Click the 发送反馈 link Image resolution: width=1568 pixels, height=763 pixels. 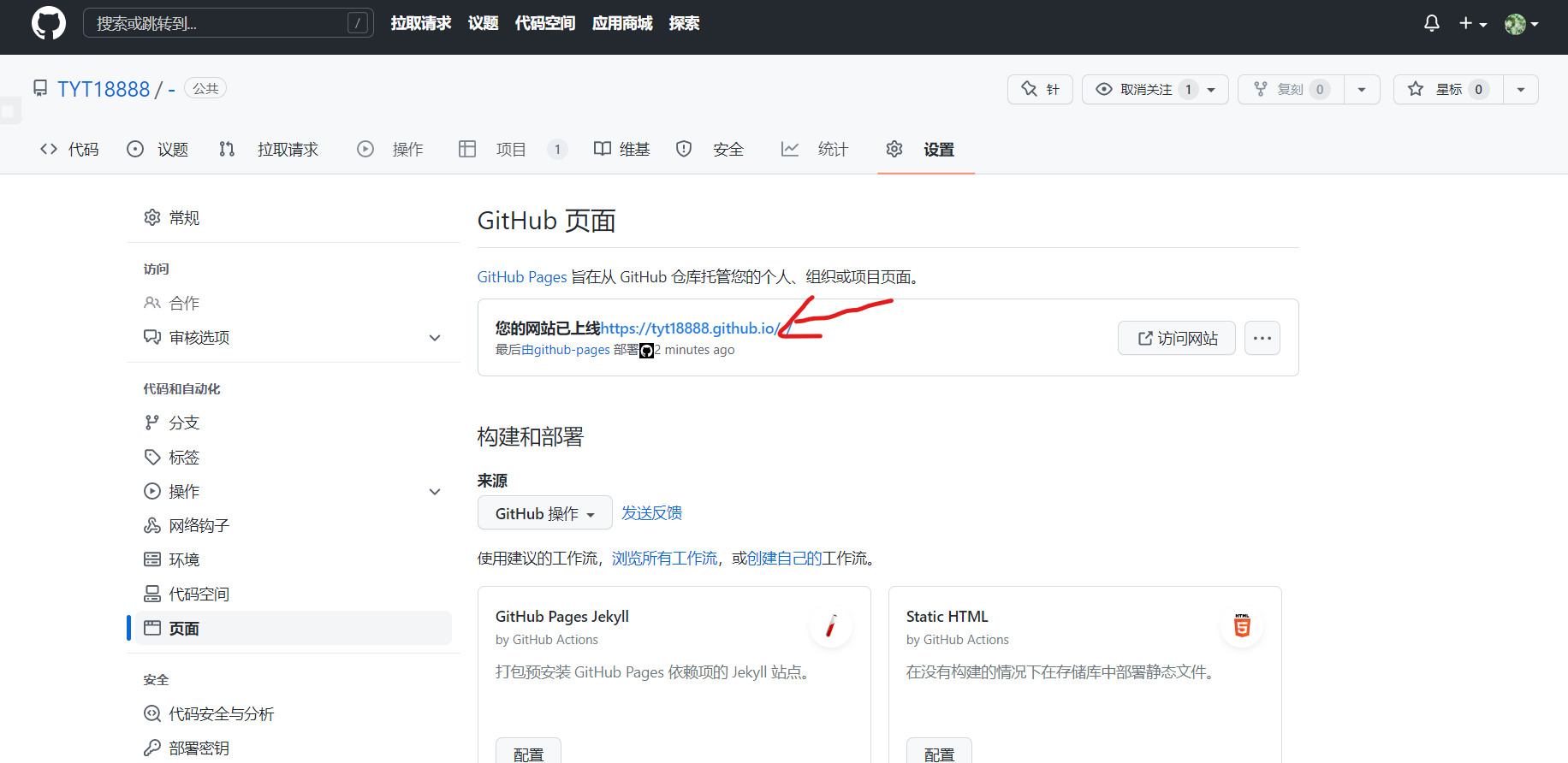(652, 513)
